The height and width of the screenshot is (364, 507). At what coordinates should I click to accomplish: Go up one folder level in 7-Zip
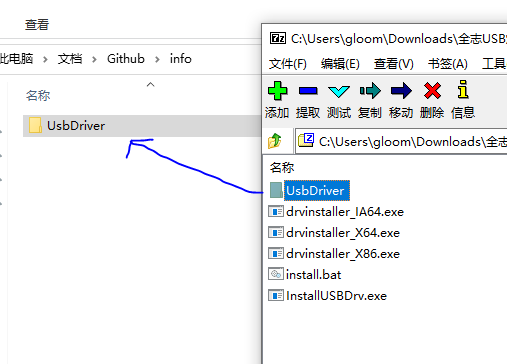click(275, 141)
